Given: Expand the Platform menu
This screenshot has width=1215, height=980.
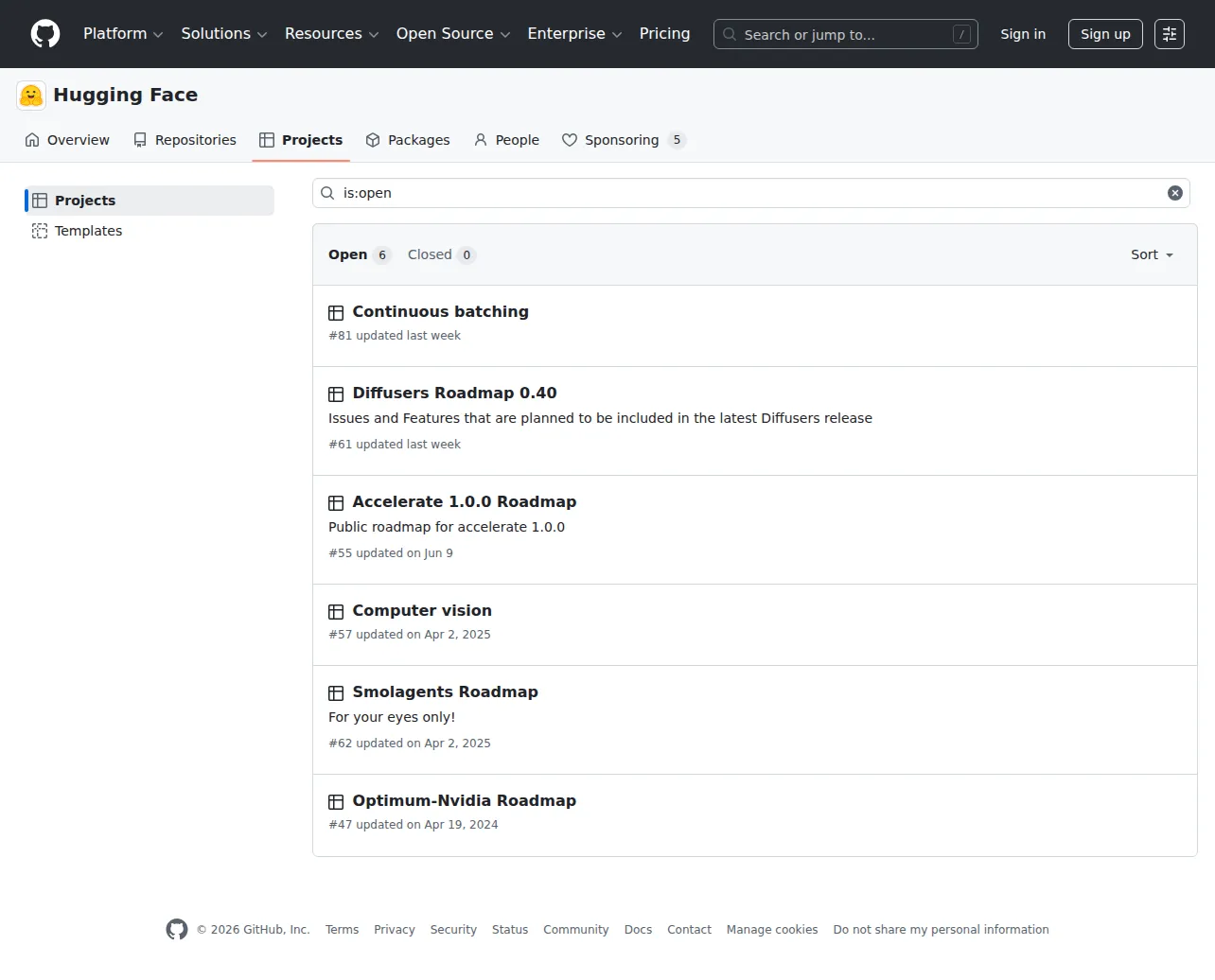Looking at the screenshot, I should coord(123,34).
